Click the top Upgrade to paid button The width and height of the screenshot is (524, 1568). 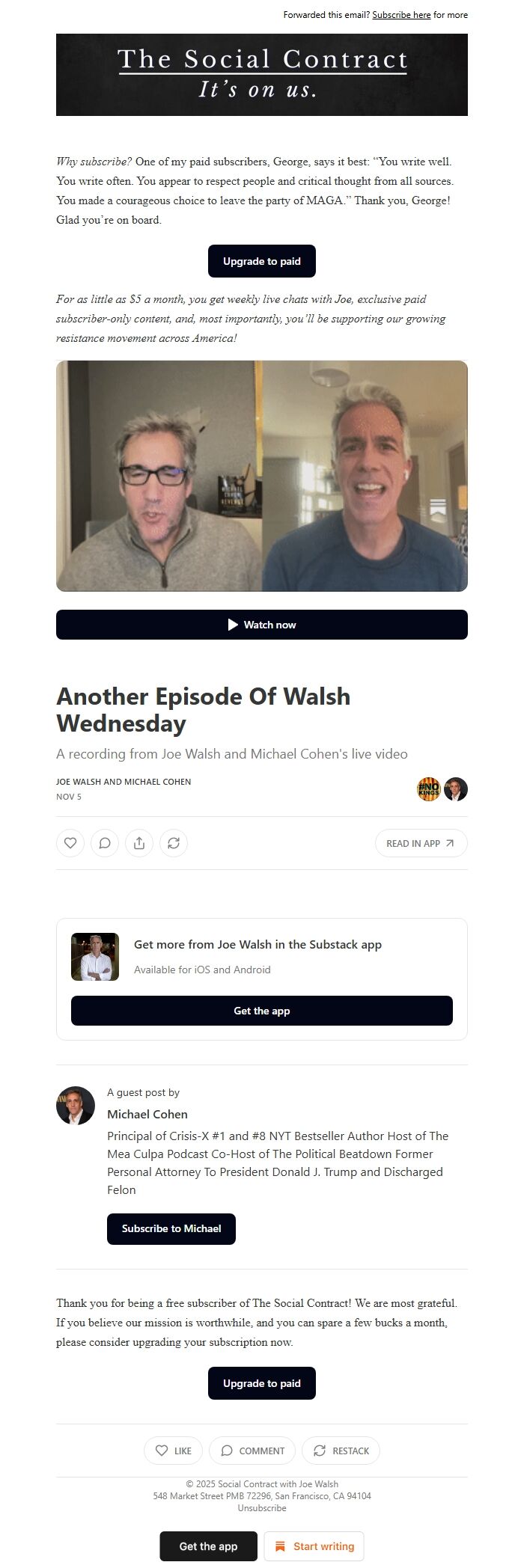pos(262,261)
